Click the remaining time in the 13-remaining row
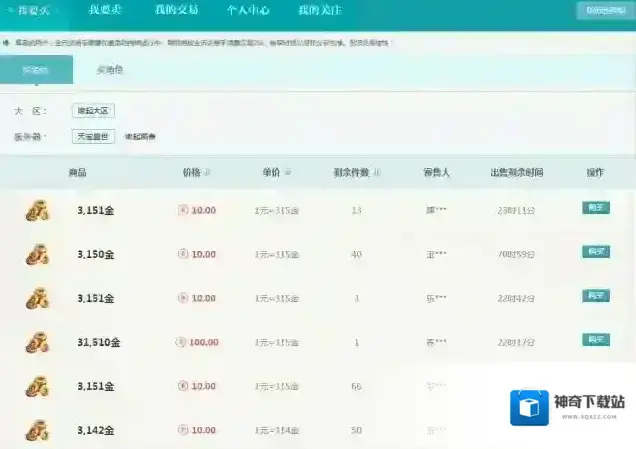Viewport: 636px width, 449px height. click(x=516, y=211)
